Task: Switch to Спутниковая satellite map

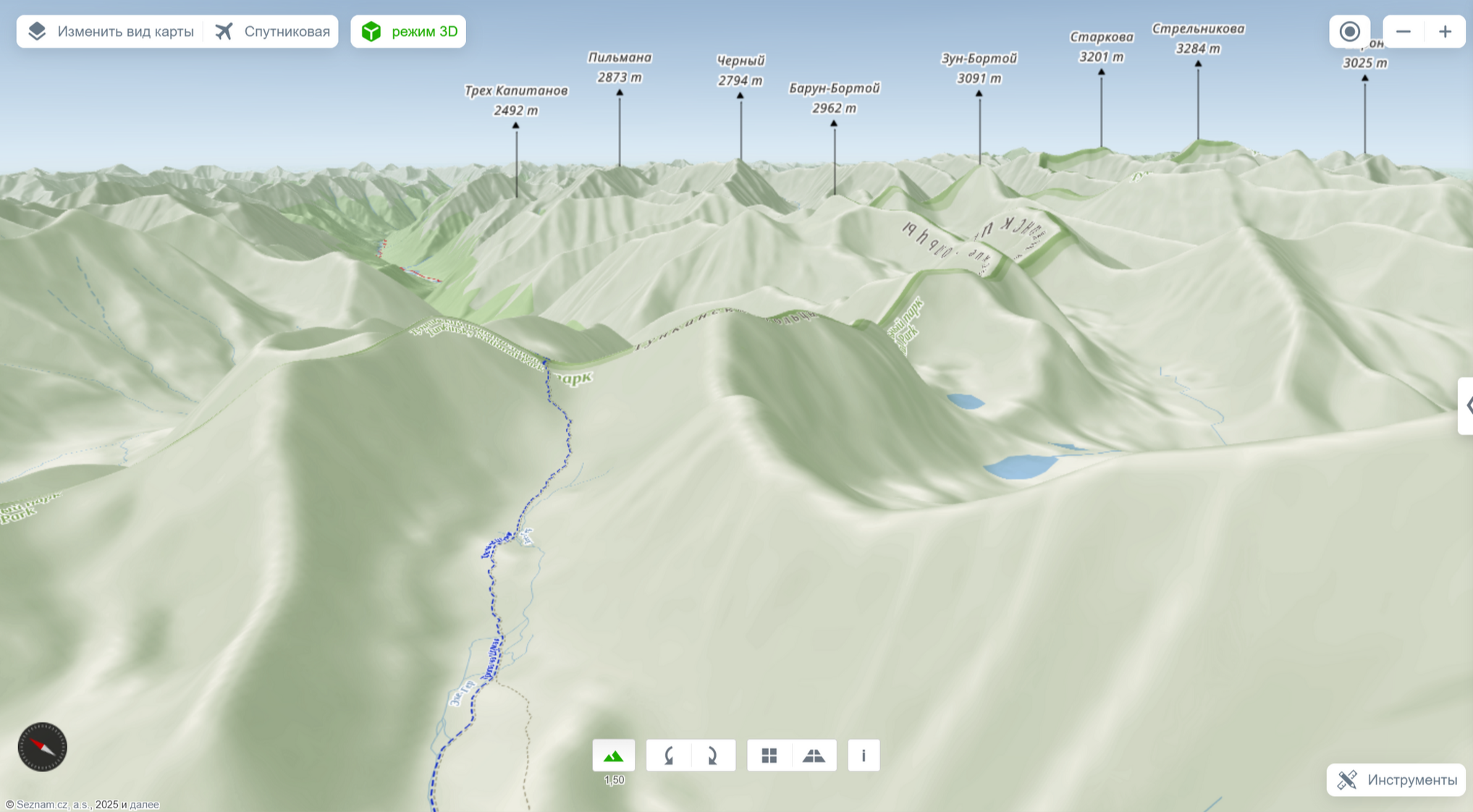Action: click(273, 32)
